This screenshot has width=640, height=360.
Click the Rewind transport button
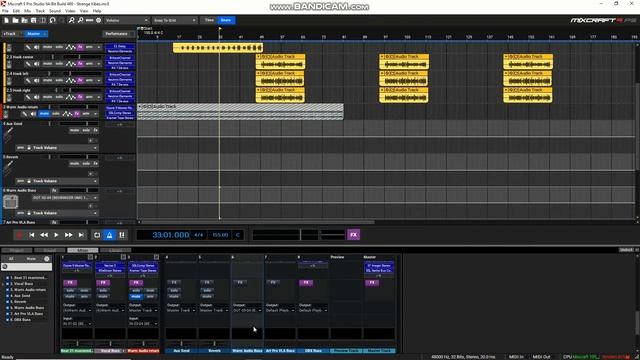pyautogui.click(x=44, y=235)
